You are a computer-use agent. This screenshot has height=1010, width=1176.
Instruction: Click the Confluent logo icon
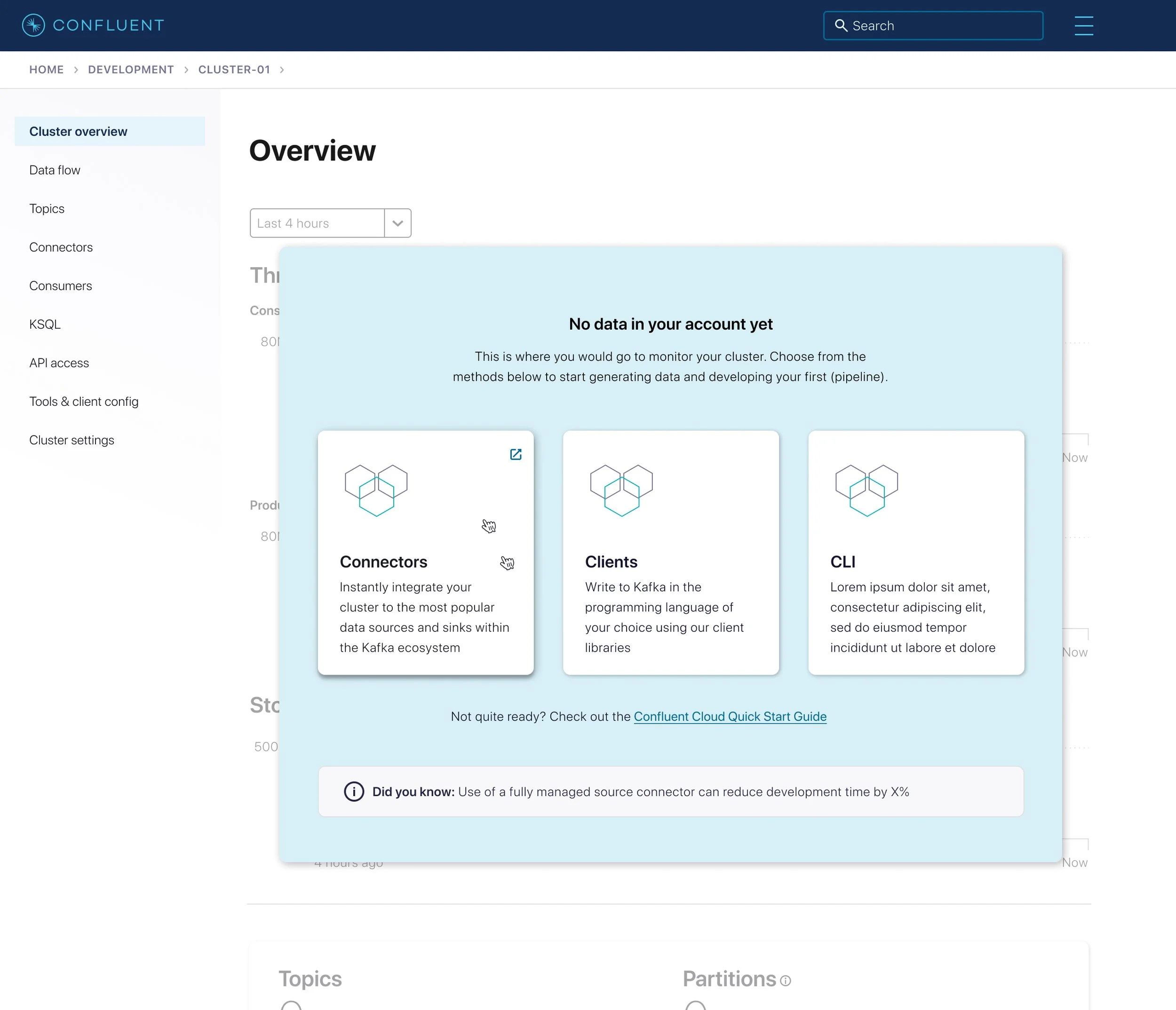pos(33,25)
